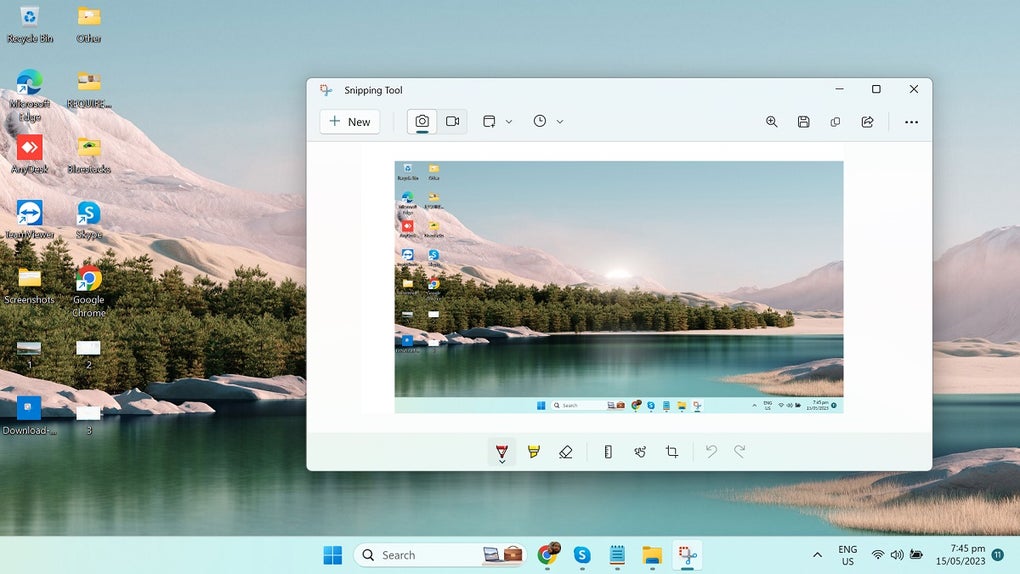Select the Other folder on desktop

(x=89, y=25)
